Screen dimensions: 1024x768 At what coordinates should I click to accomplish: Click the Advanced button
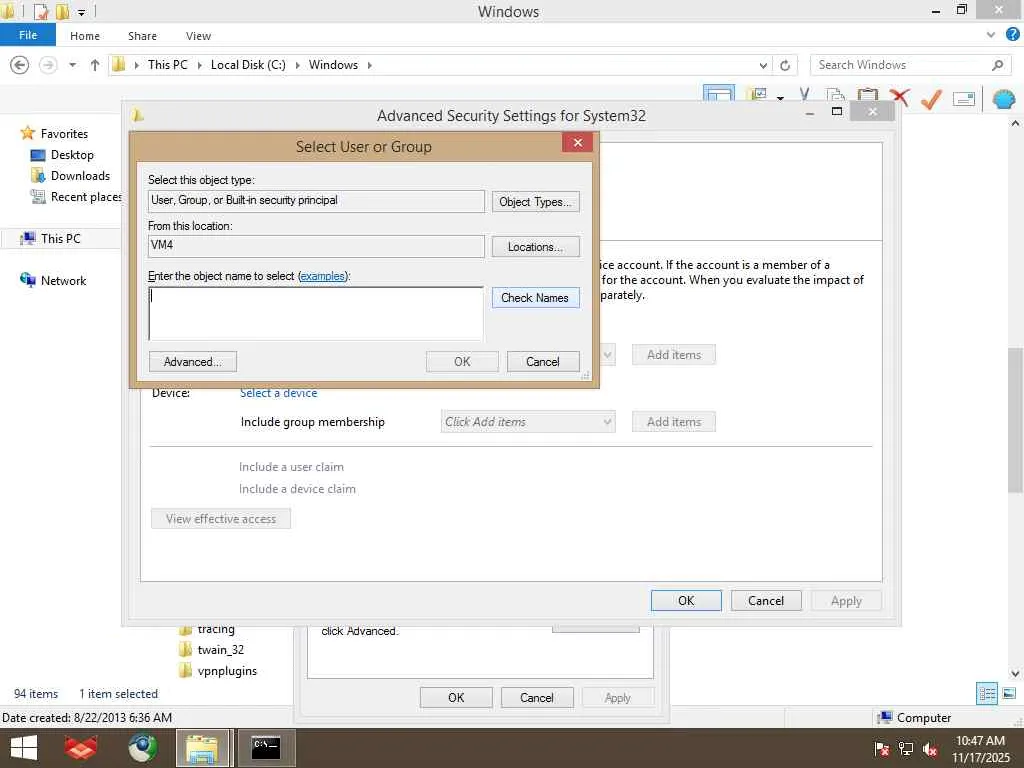[193, 362]
